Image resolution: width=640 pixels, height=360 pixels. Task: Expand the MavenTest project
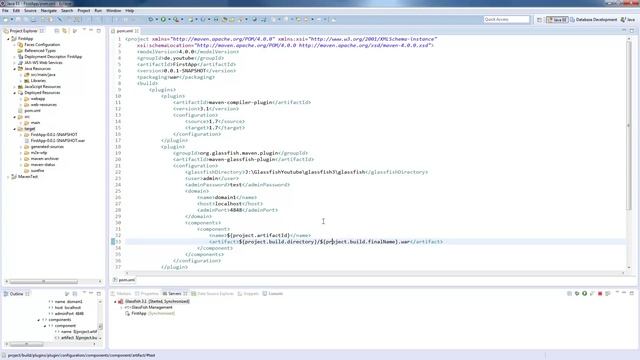tap(8, 177)
